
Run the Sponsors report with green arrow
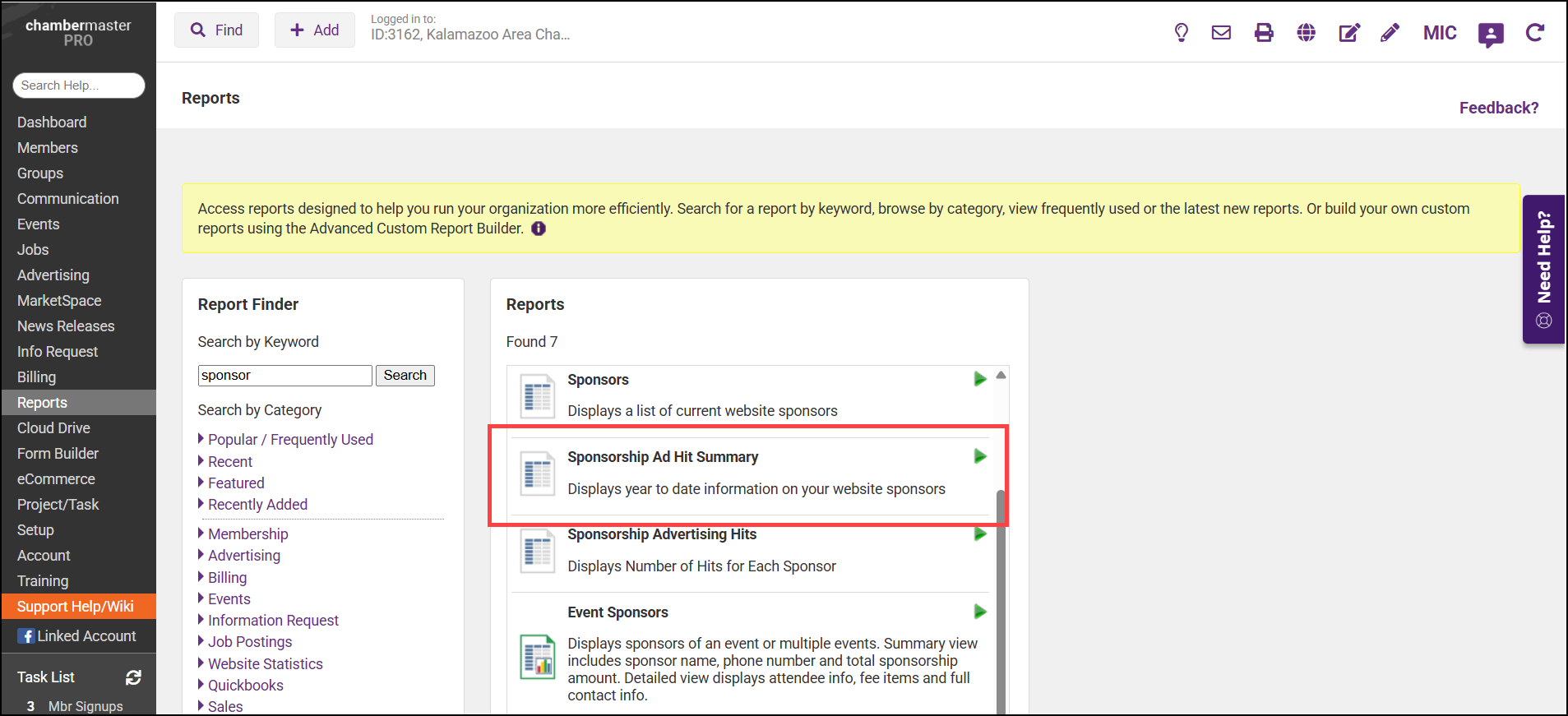click(979, 379)
